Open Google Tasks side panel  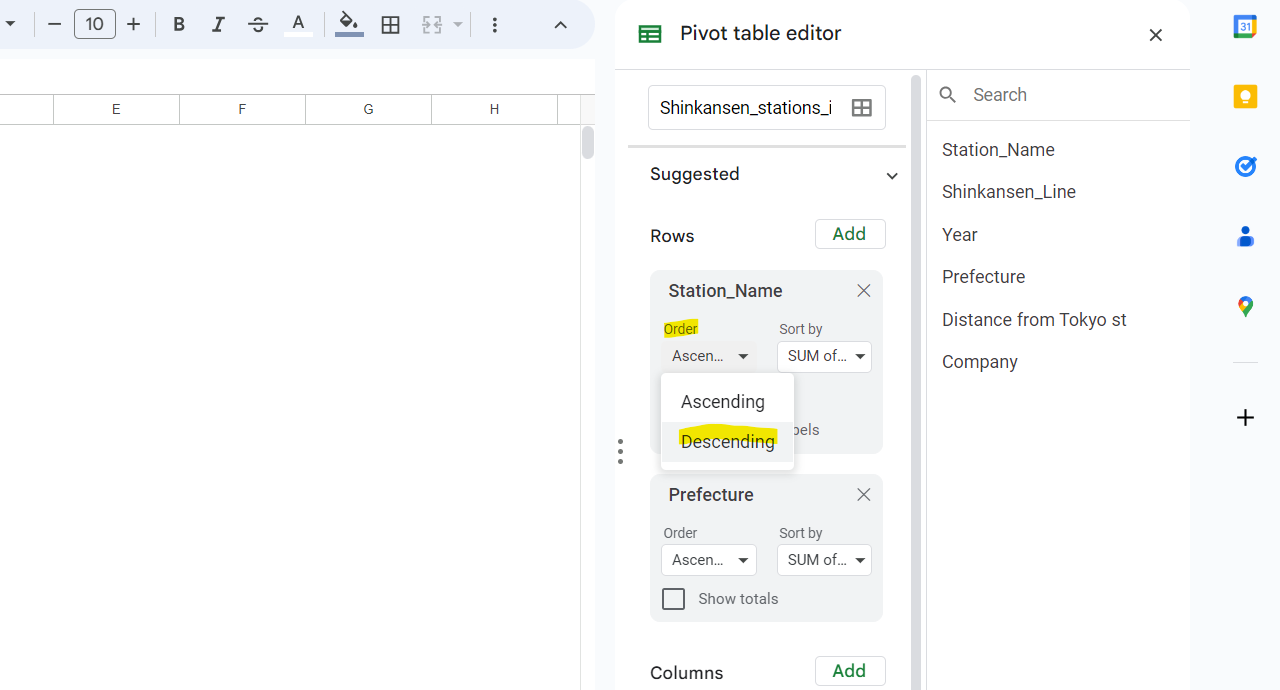coord(1245,166)
